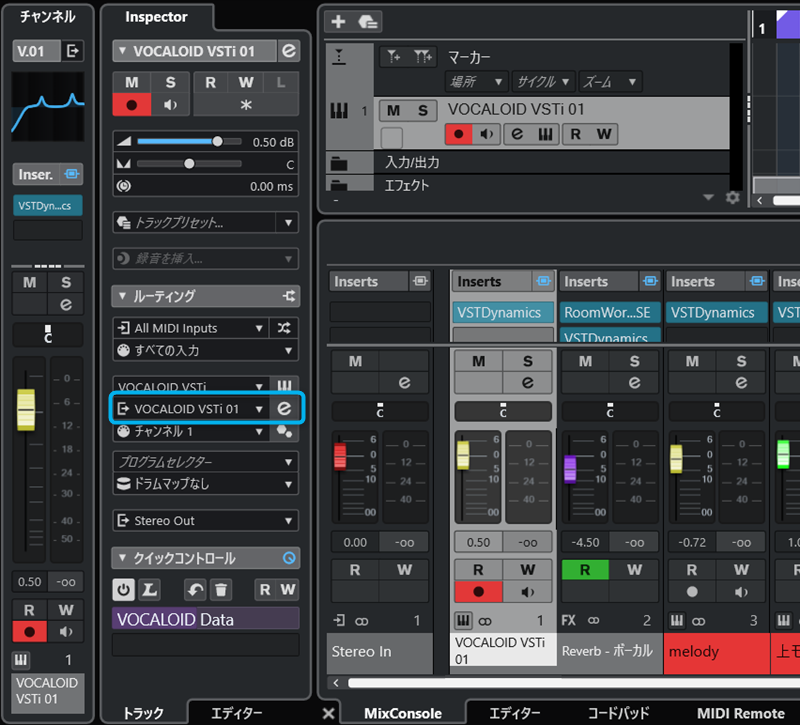Click quick controls undo arrow icon
This screenshot has height=725, width=800.
click(195, 590)
